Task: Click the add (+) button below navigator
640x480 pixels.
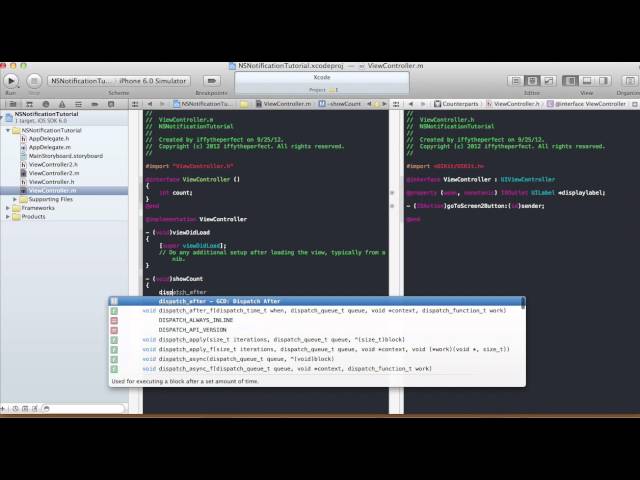Action: (3, 408)
